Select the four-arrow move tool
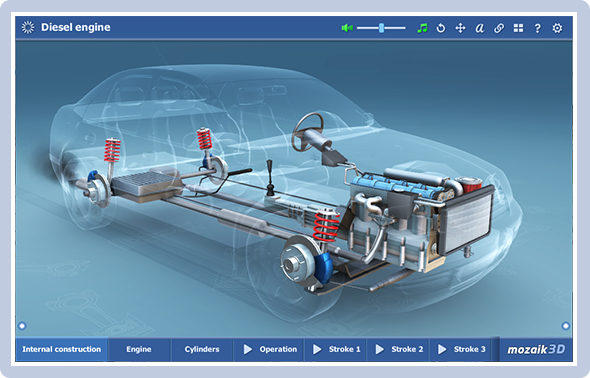Image resolution: width=590 pixels, height=378 pixels. coord(460,28)
